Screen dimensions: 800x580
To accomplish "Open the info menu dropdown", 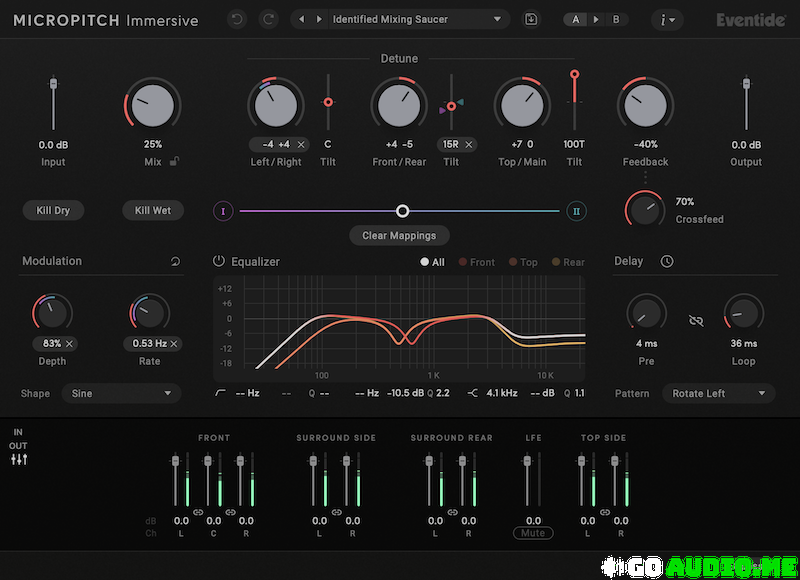I will [x=667, y=19].
